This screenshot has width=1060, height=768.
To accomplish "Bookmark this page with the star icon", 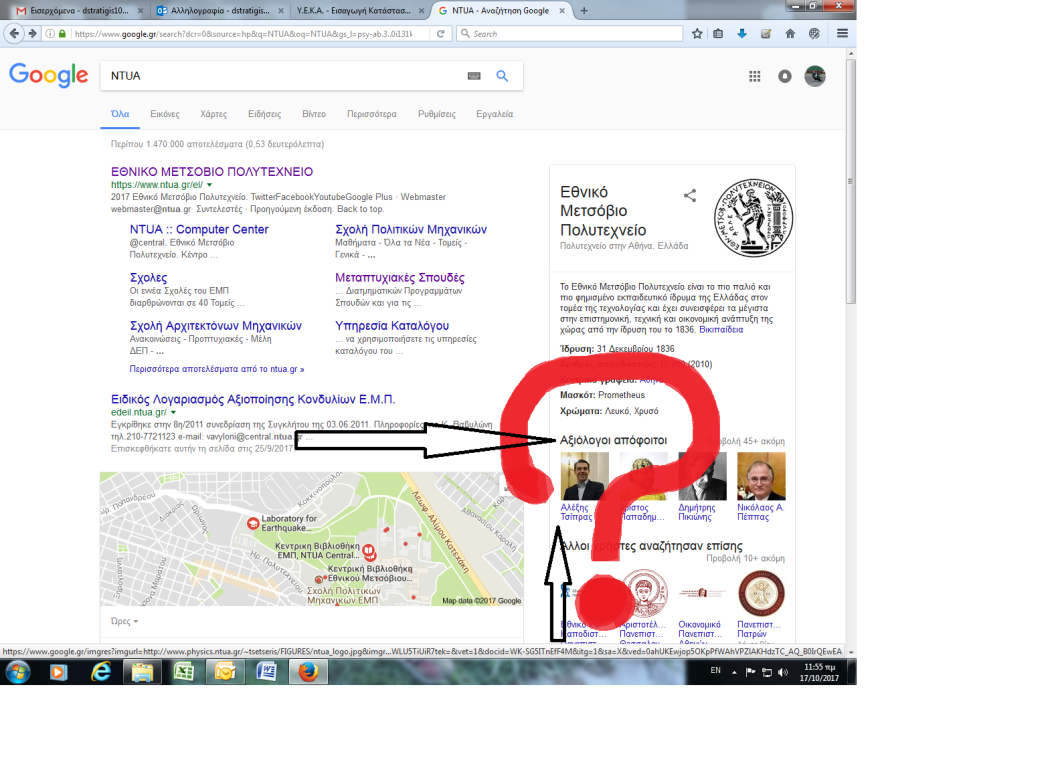I will [x=697, y=33].
